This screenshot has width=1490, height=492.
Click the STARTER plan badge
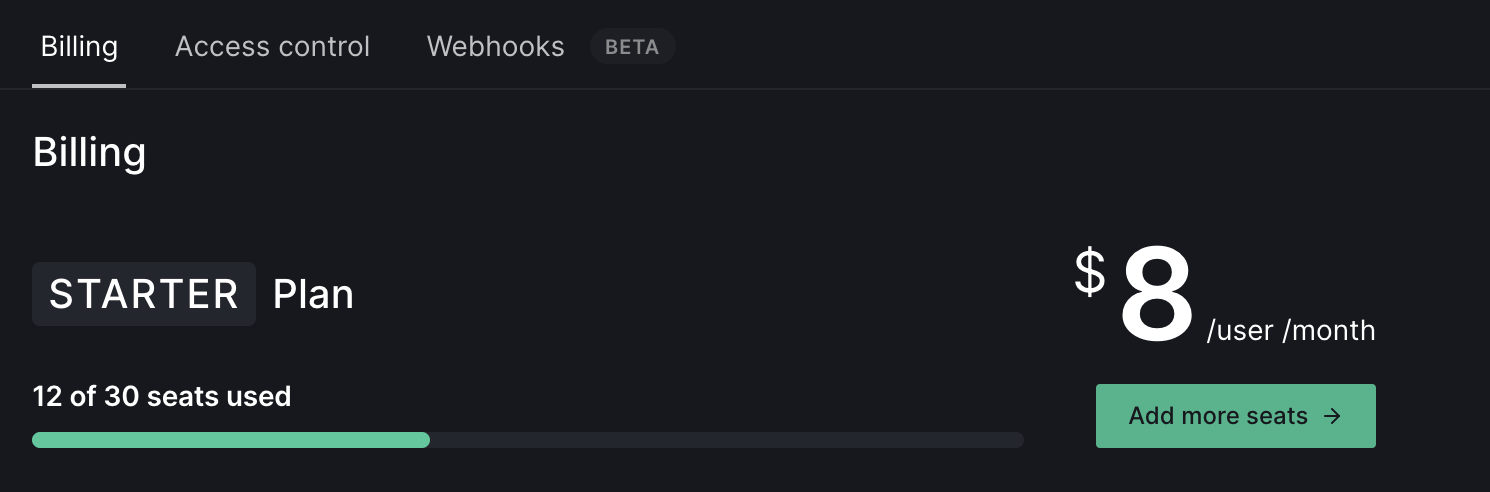(x=144, y=294)
